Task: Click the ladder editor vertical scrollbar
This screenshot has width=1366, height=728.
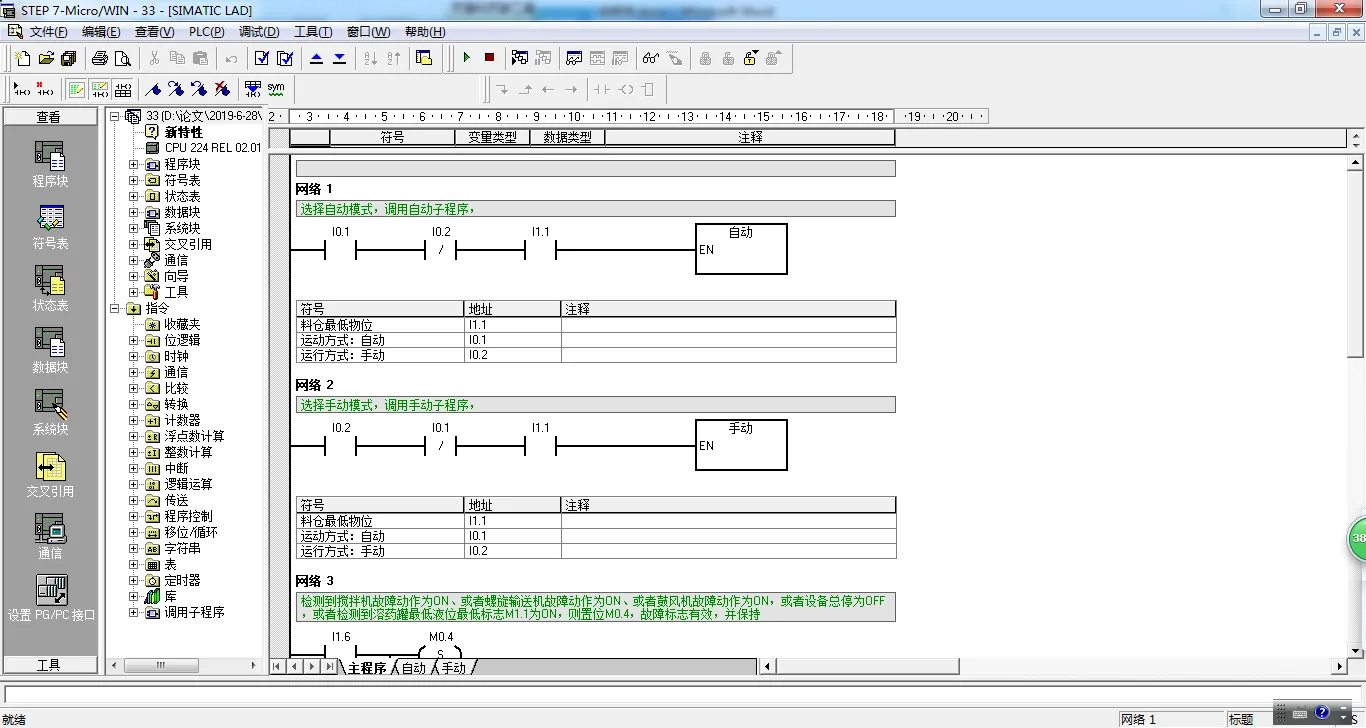Action: coord(1355,263)
